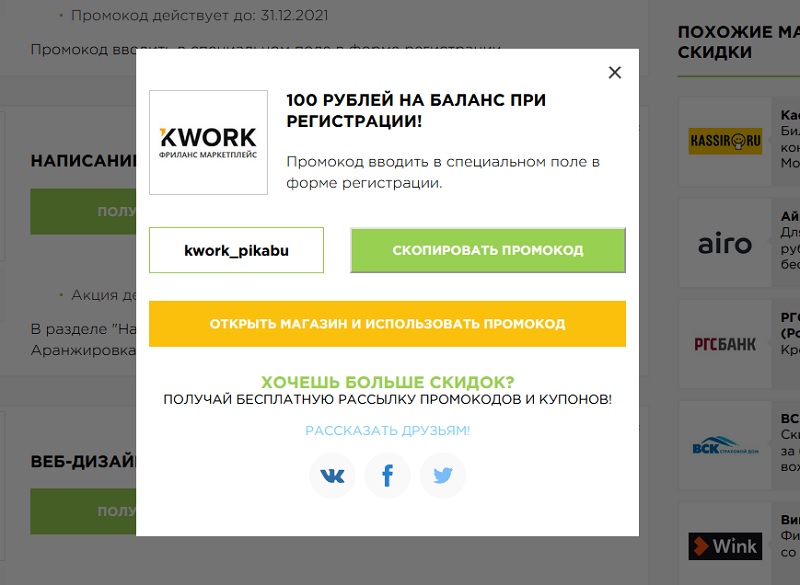The image size is (800, 585).
Task: Share via the Facebook icon
Action: point(388,475)
